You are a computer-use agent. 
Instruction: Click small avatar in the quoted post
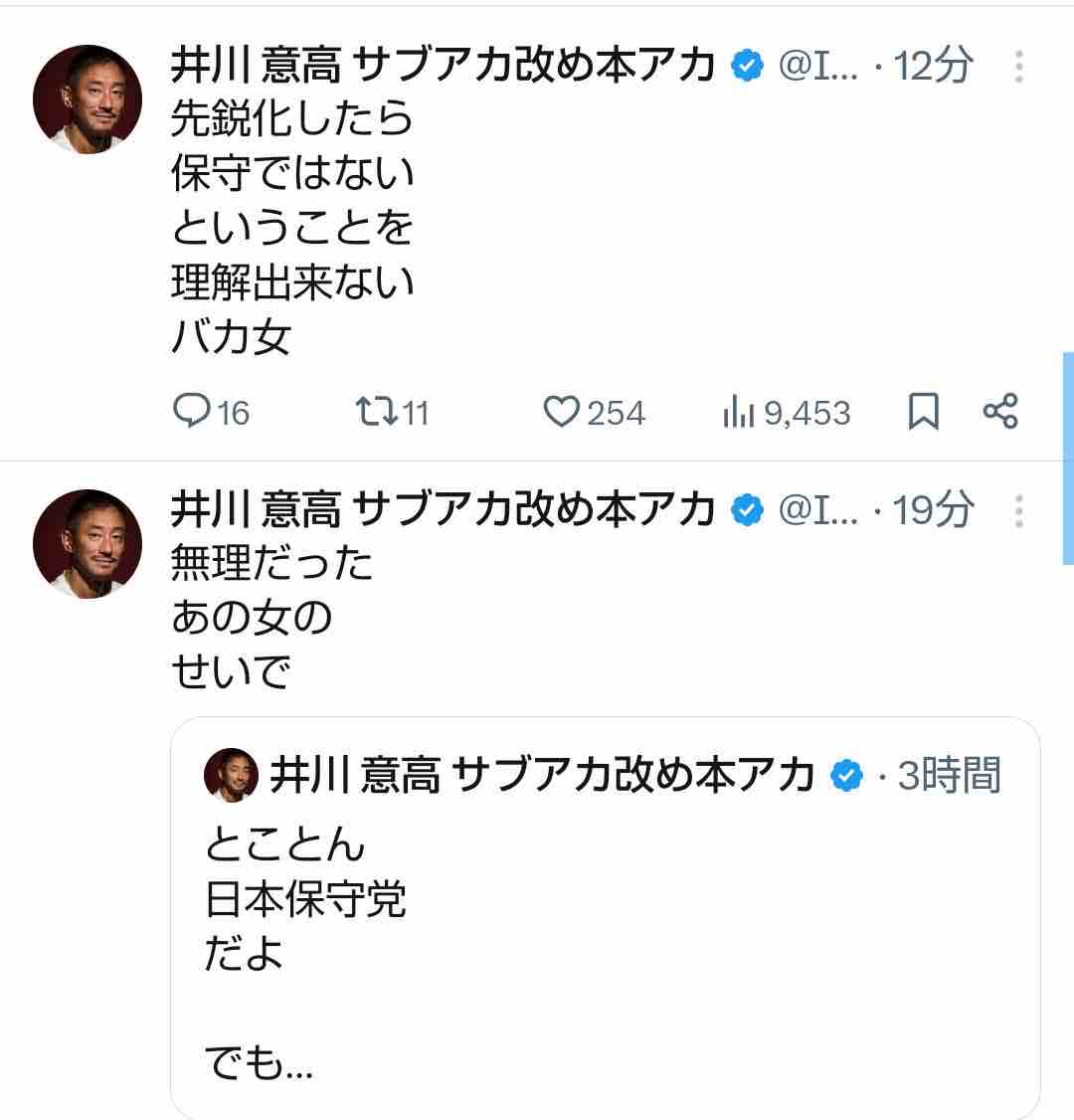tap(232, 776)
